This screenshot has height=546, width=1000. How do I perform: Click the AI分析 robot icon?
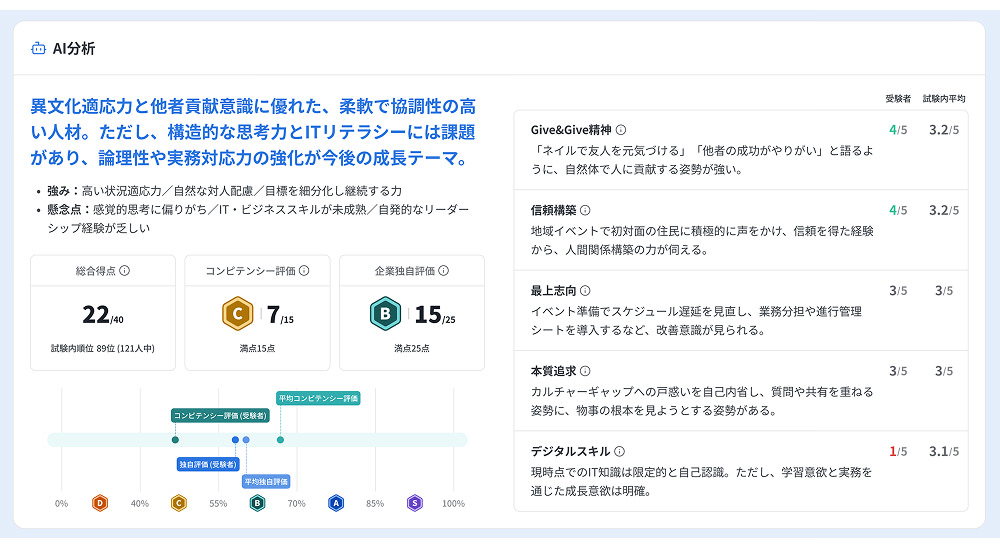[38, 48]
